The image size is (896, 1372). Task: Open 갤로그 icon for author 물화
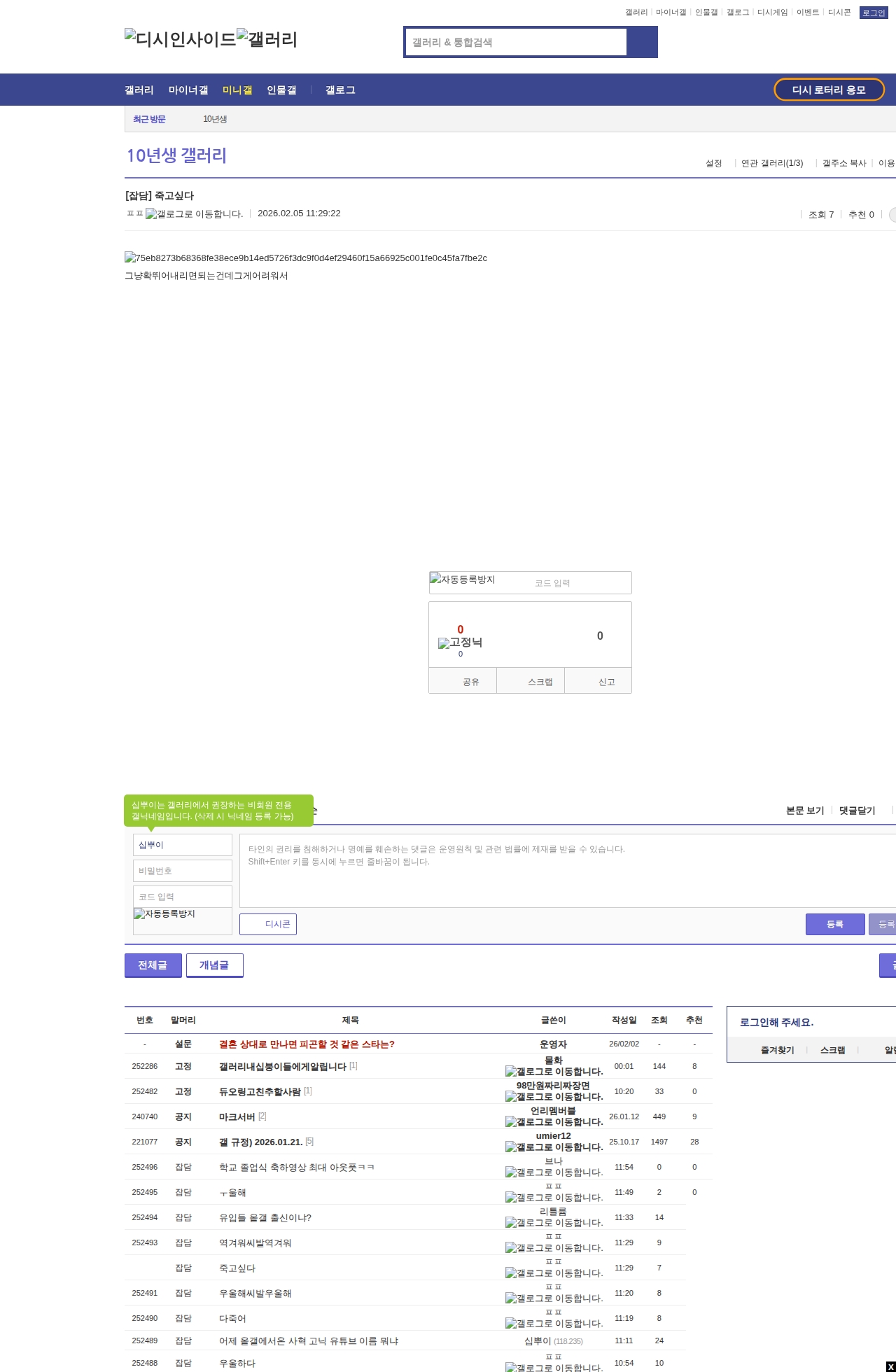554,1072
